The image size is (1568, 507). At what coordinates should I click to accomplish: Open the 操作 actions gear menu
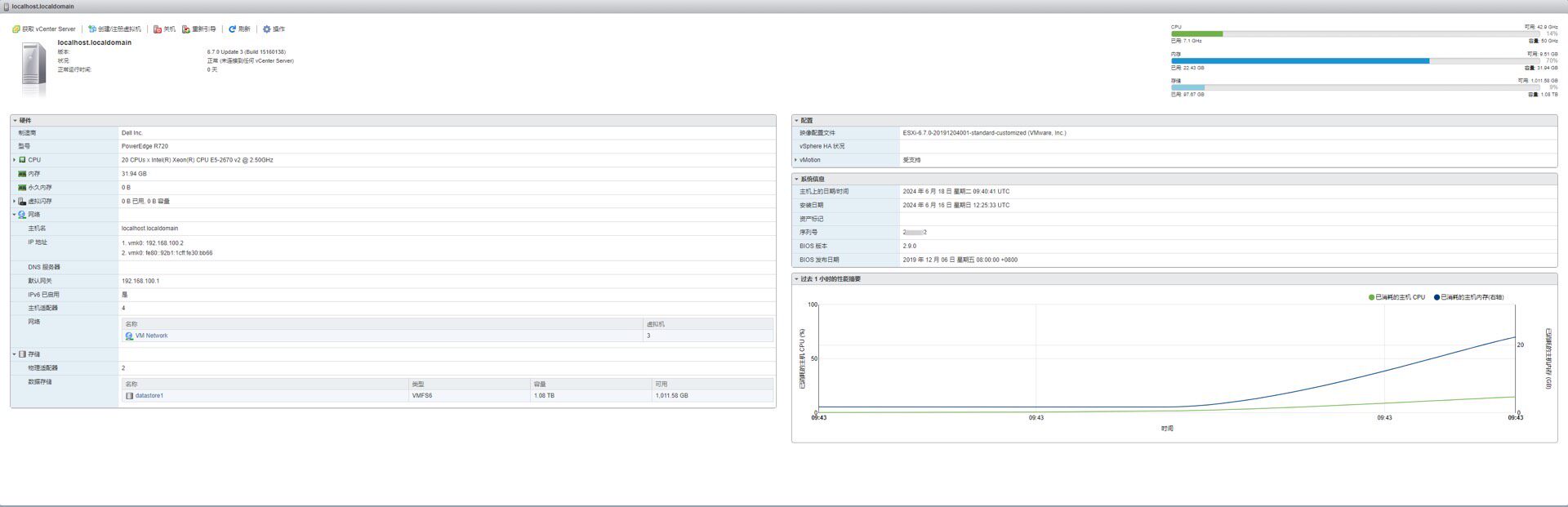tap(274, 29)
